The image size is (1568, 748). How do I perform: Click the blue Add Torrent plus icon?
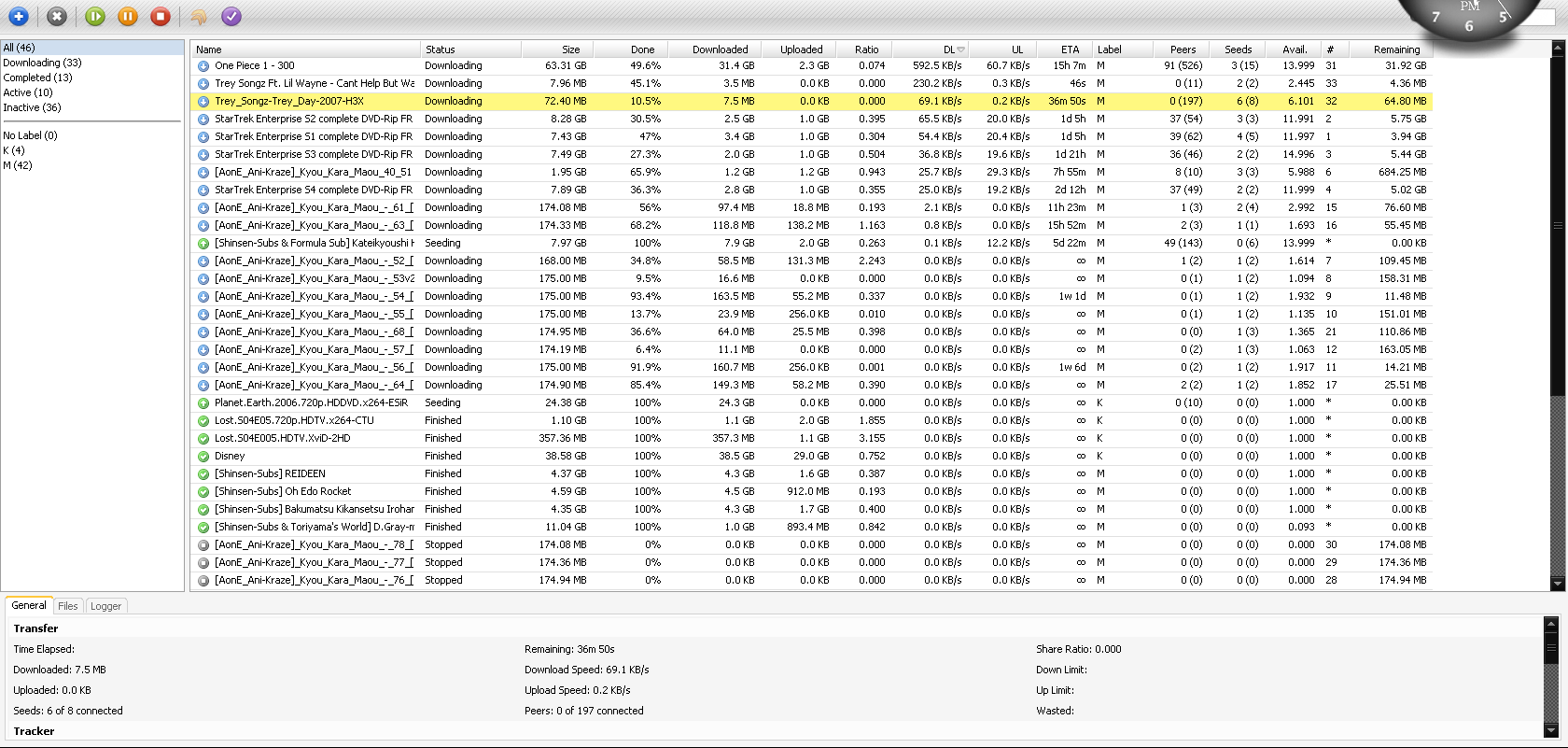coord(18,16)
